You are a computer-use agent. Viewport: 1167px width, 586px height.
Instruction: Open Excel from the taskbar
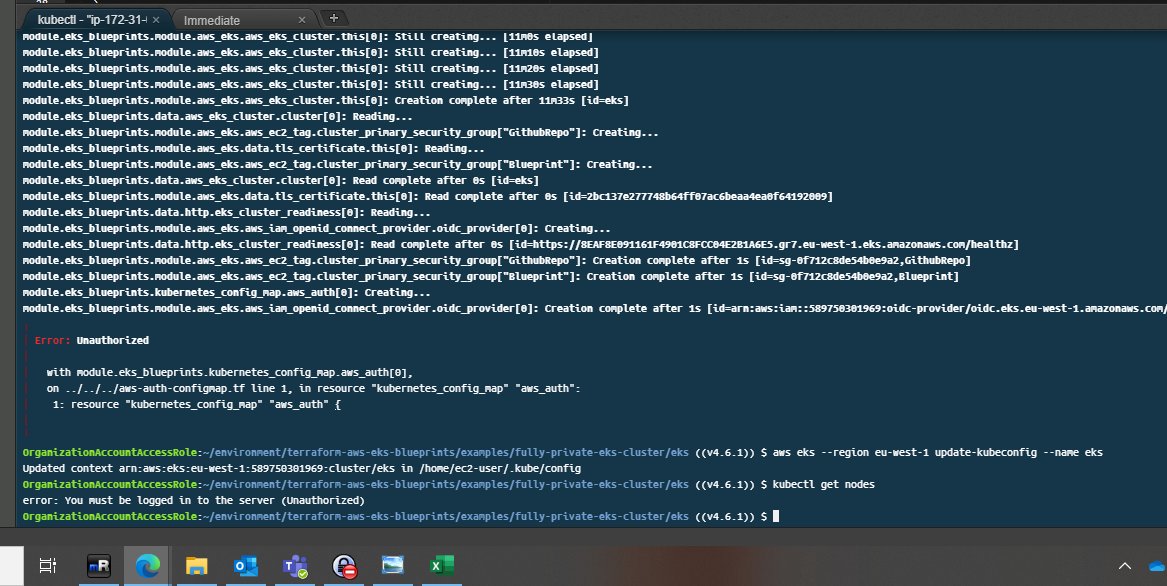(440, 566)
